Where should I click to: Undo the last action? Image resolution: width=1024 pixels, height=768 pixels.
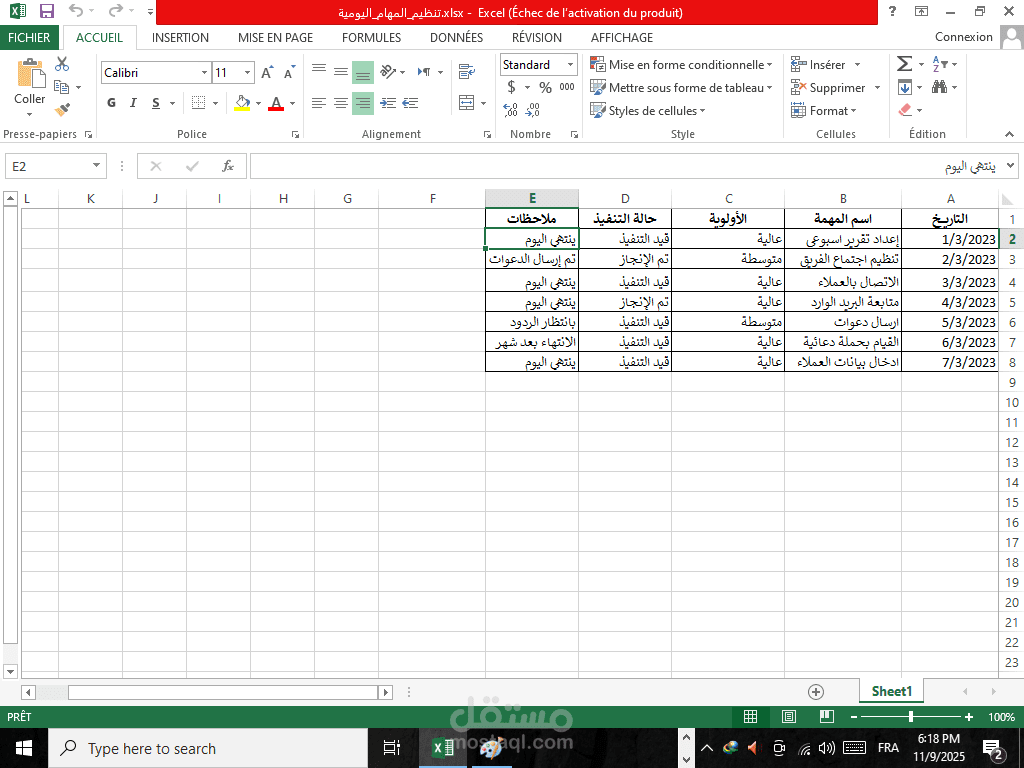(76, 11)
